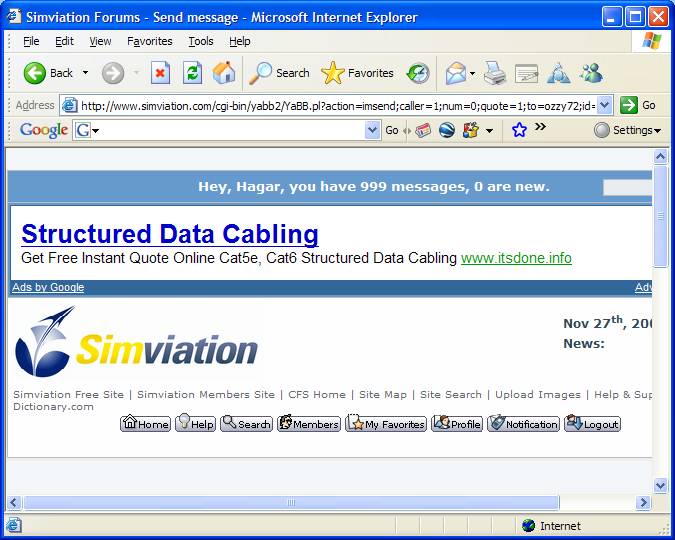Open the History toolbar icon
This screenshot has height=540, width=675.
418,73
